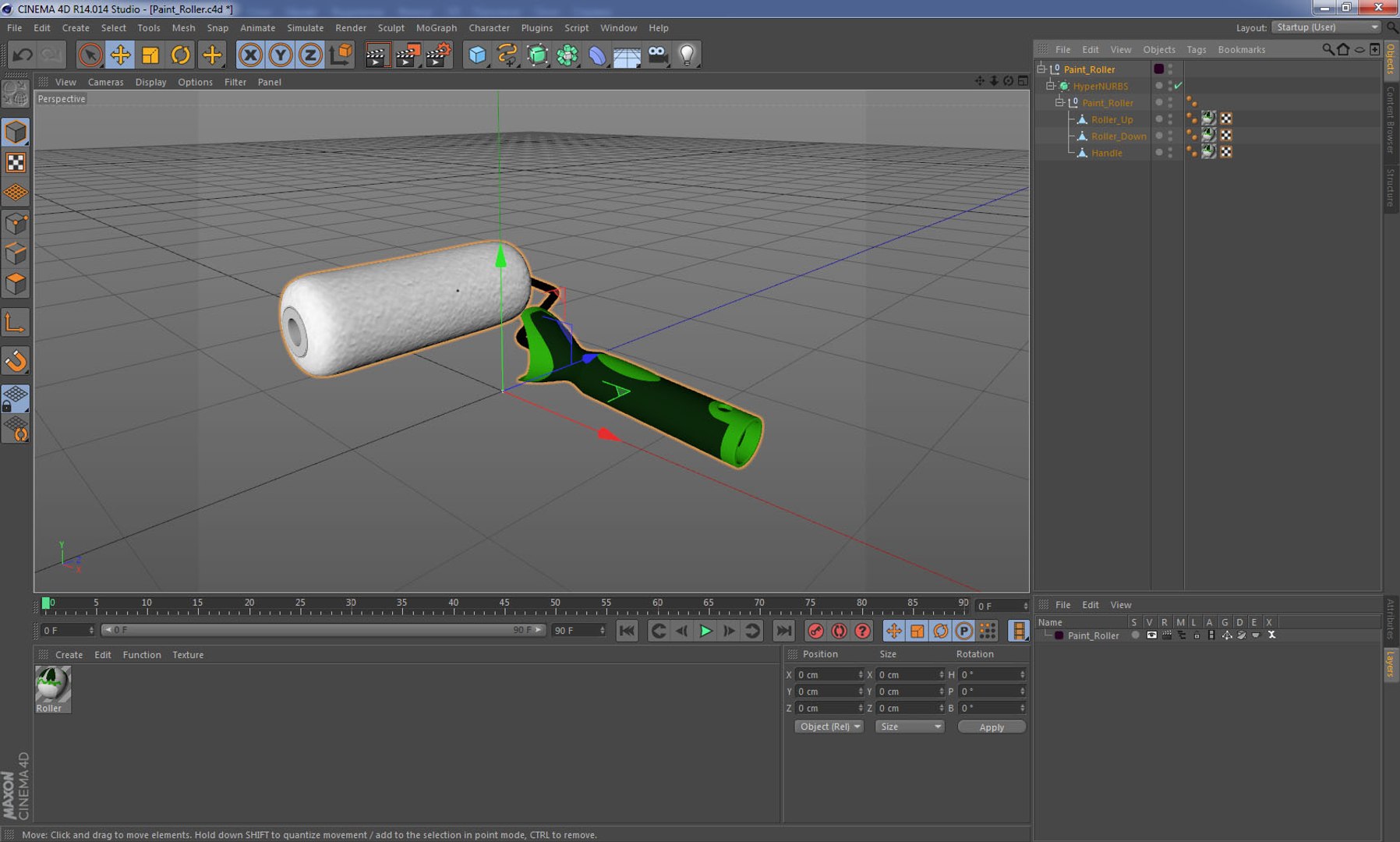The image size is (1400, 842).
Task: Click the timeline preview range slider bar
Action: [x=323, y=630]
